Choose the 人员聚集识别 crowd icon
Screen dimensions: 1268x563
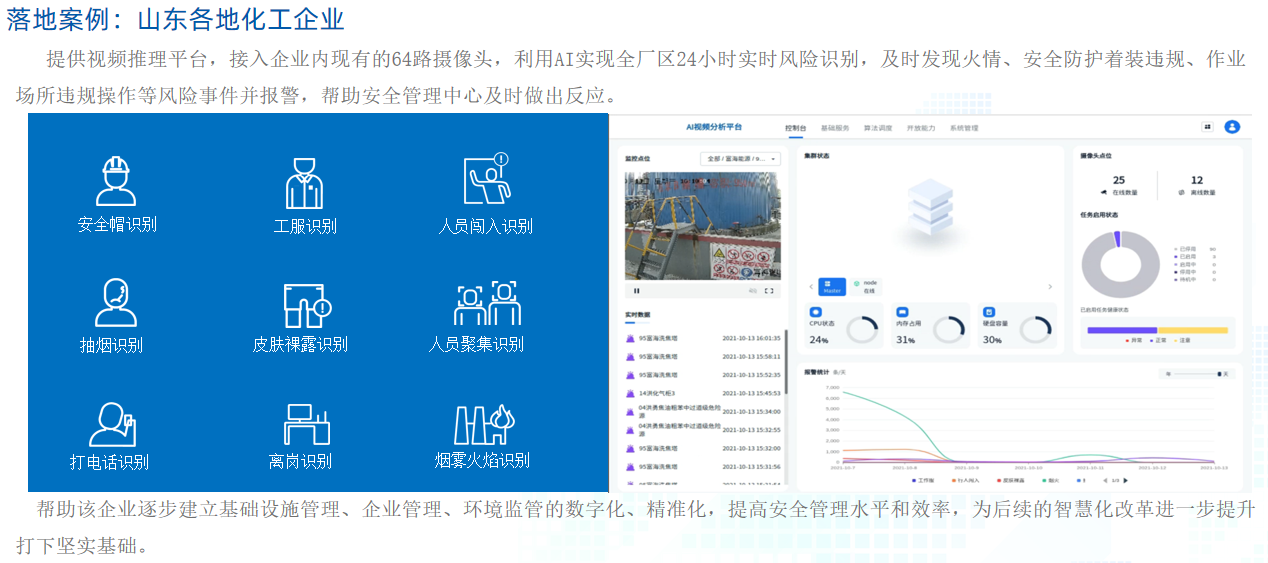[487, 303]
